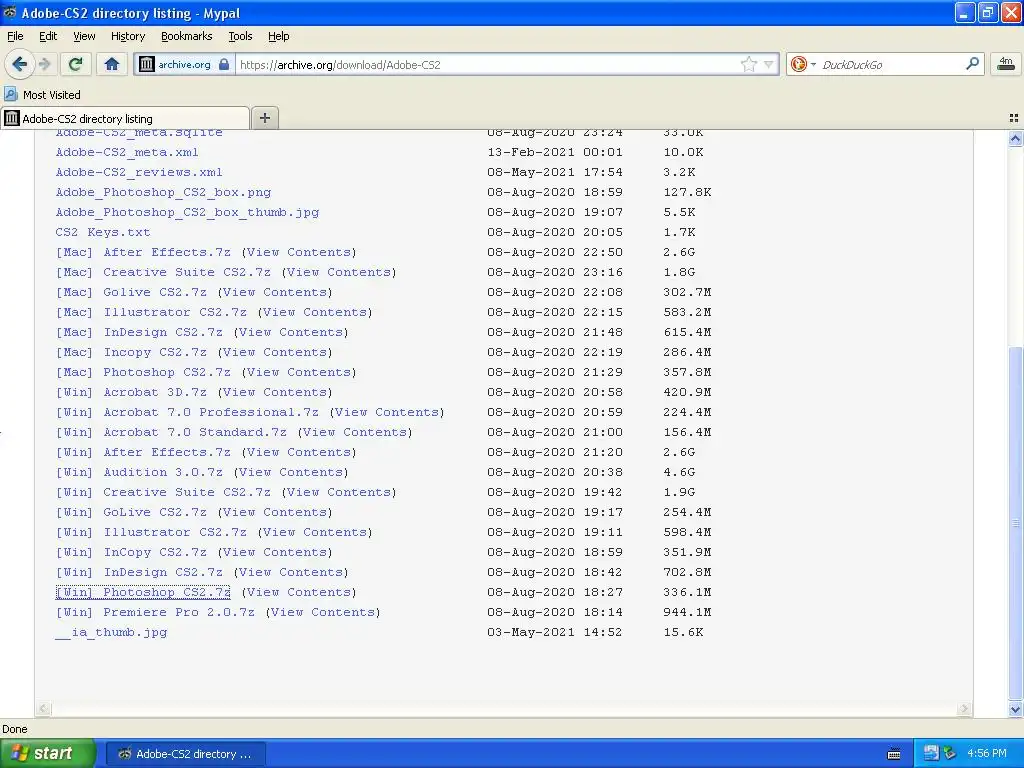Download [Mac] Photoshop CS2.7z

[143, 372]
